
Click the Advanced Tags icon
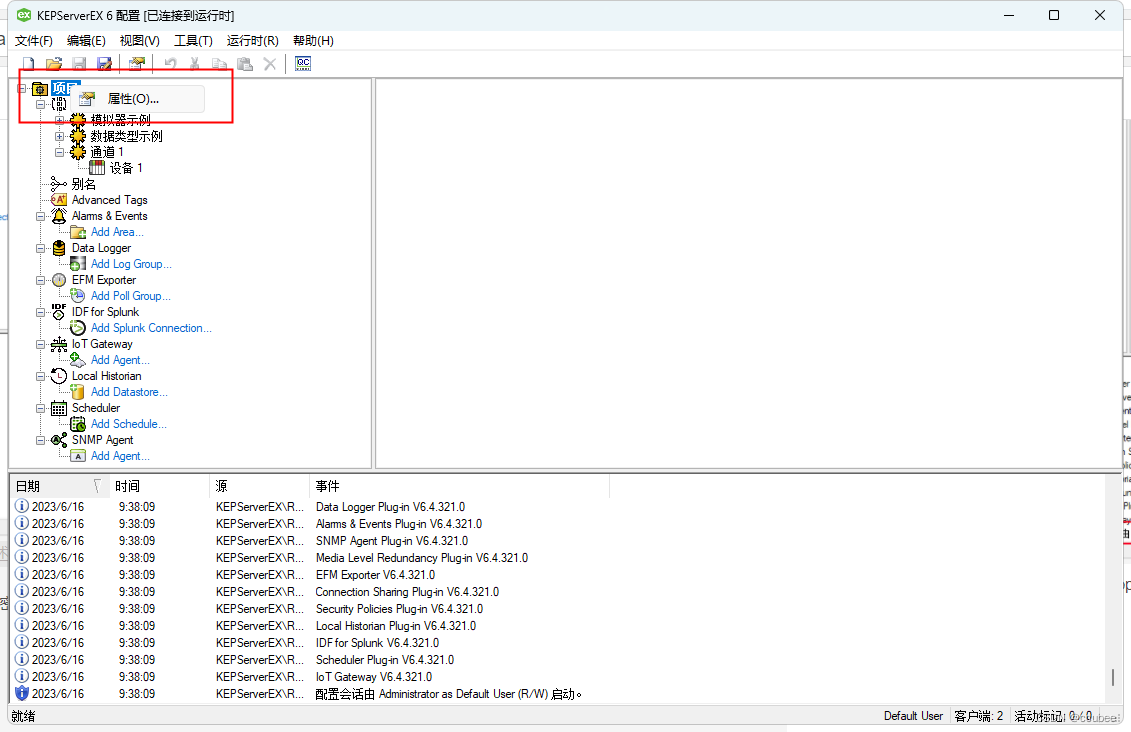(58, 200)
